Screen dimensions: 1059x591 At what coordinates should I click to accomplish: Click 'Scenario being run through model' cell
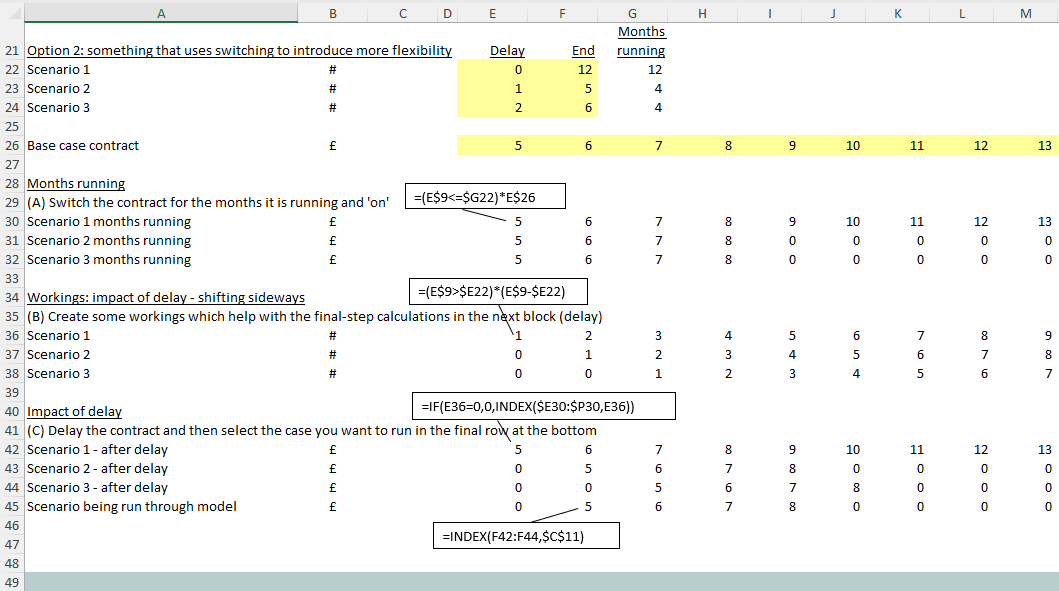coord(132,507)
